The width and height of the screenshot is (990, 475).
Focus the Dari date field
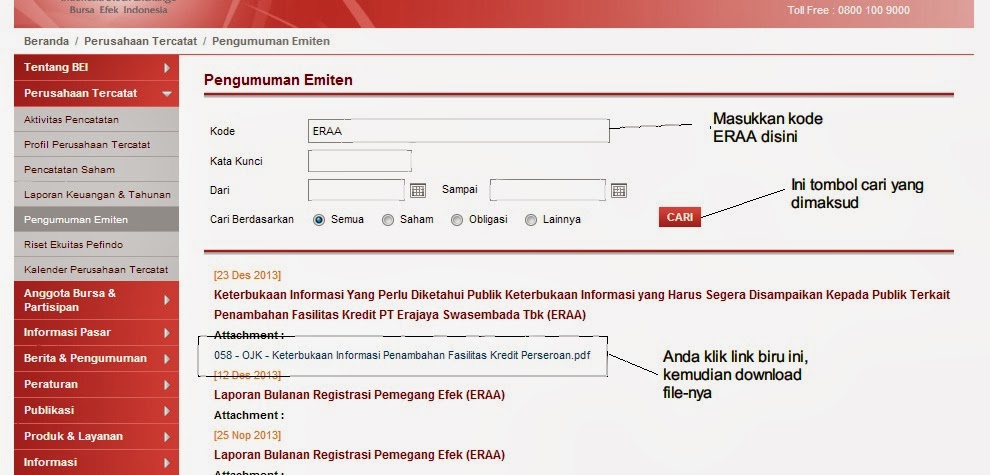coord(356,189)
